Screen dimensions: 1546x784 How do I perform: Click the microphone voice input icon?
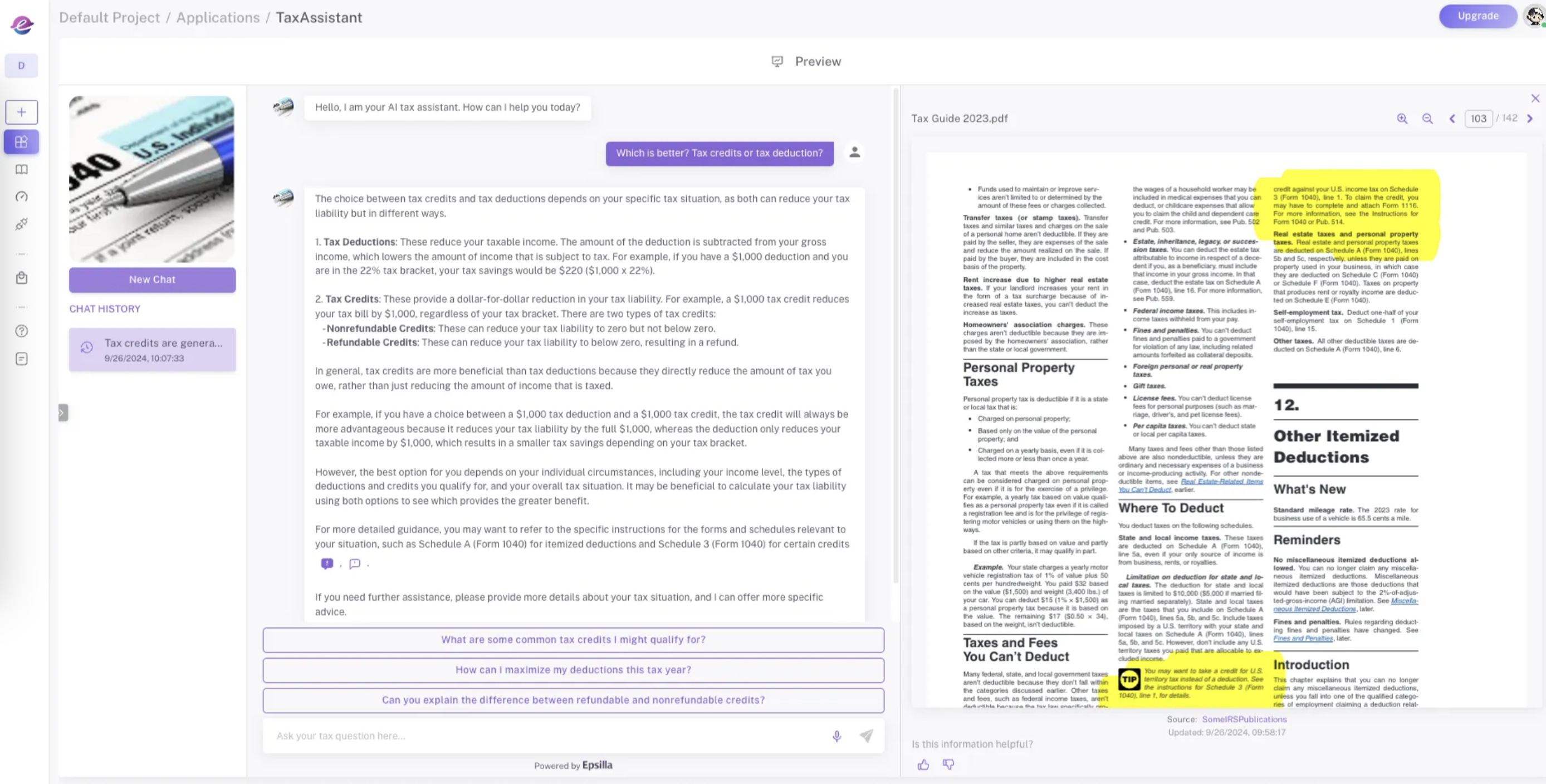pos(836,736)
